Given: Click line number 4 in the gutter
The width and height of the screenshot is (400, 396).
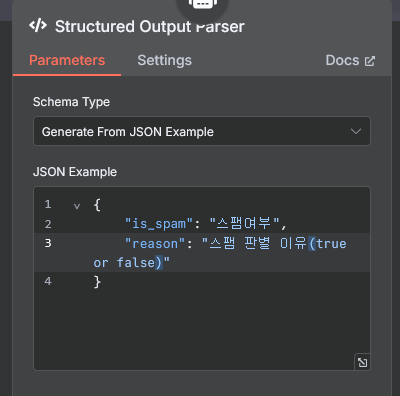Looking at the screenshot, I should (48, 281).
